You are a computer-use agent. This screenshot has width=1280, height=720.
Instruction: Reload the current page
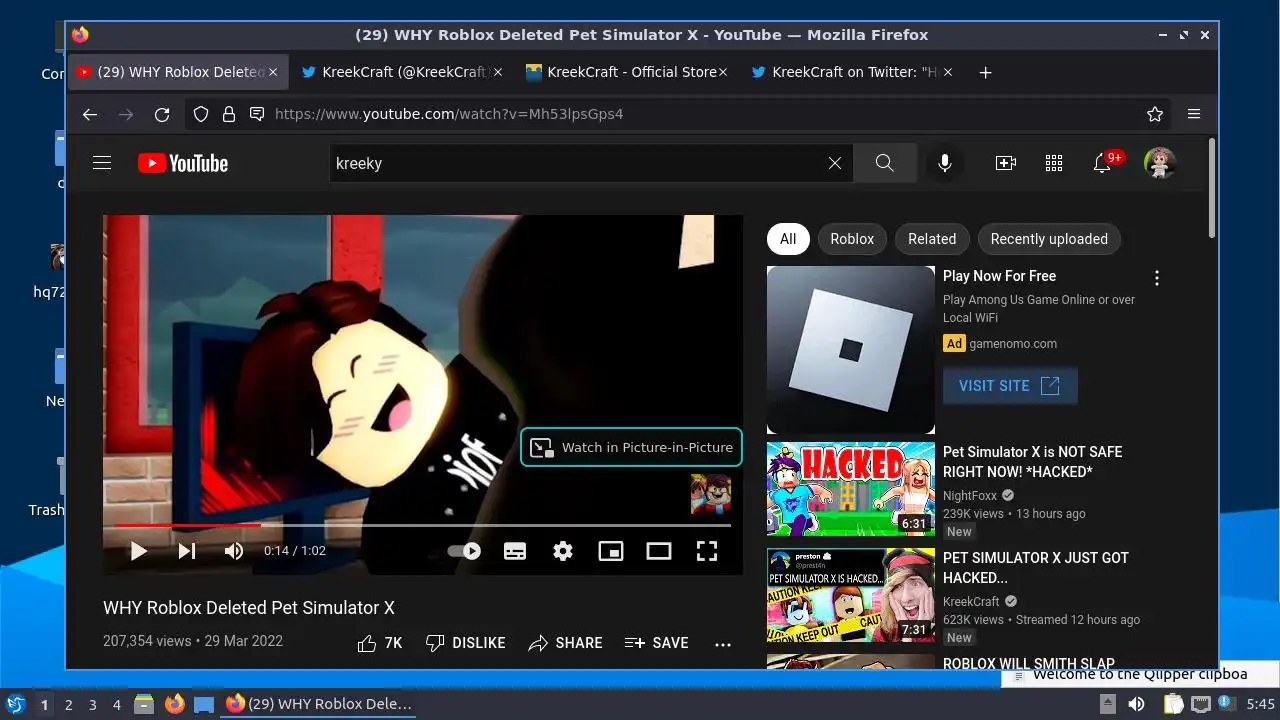162,114
